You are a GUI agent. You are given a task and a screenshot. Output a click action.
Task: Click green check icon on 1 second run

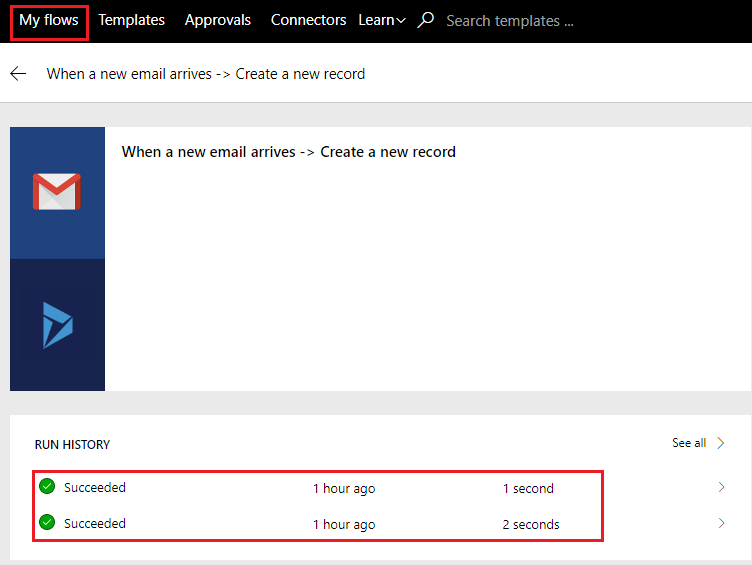point(47,486)
